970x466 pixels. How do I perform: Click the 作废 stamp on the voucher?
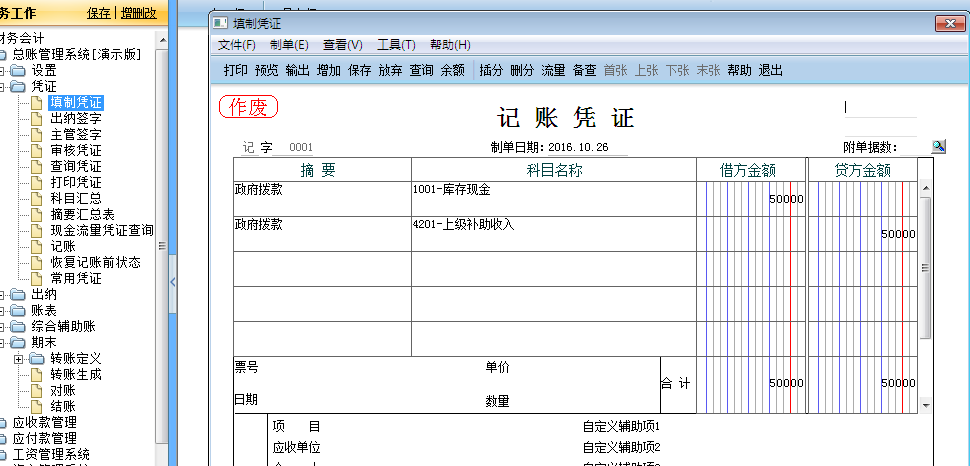coord(248,106)
